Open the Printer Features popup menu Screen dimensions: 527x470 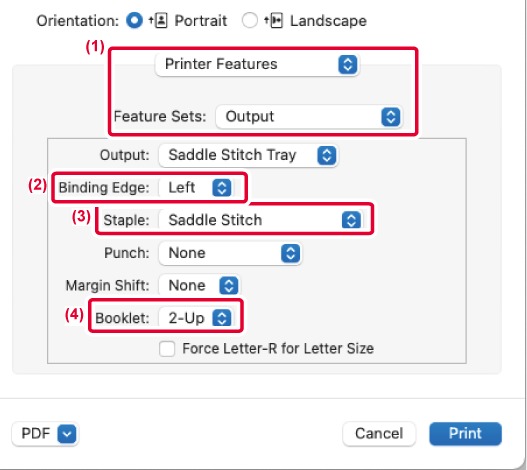tap(257, 64)
